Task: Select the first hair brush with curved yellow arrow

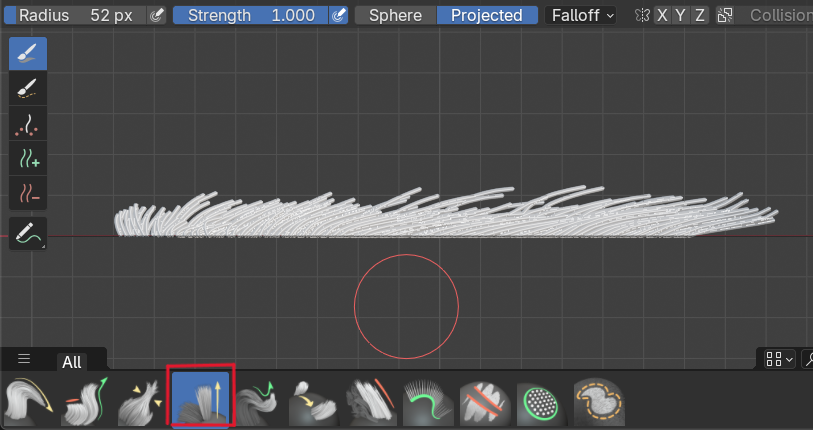Action: (30, 401)
